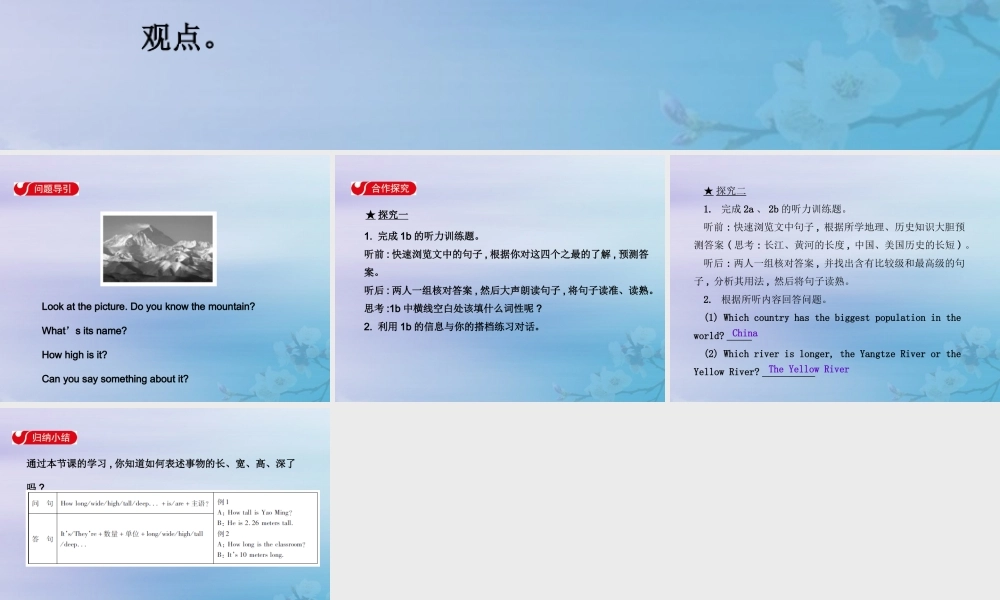Click the ★探究二 heading
Image resolution: width=1000 pixels, height=600 pixels.
(724, 191)
